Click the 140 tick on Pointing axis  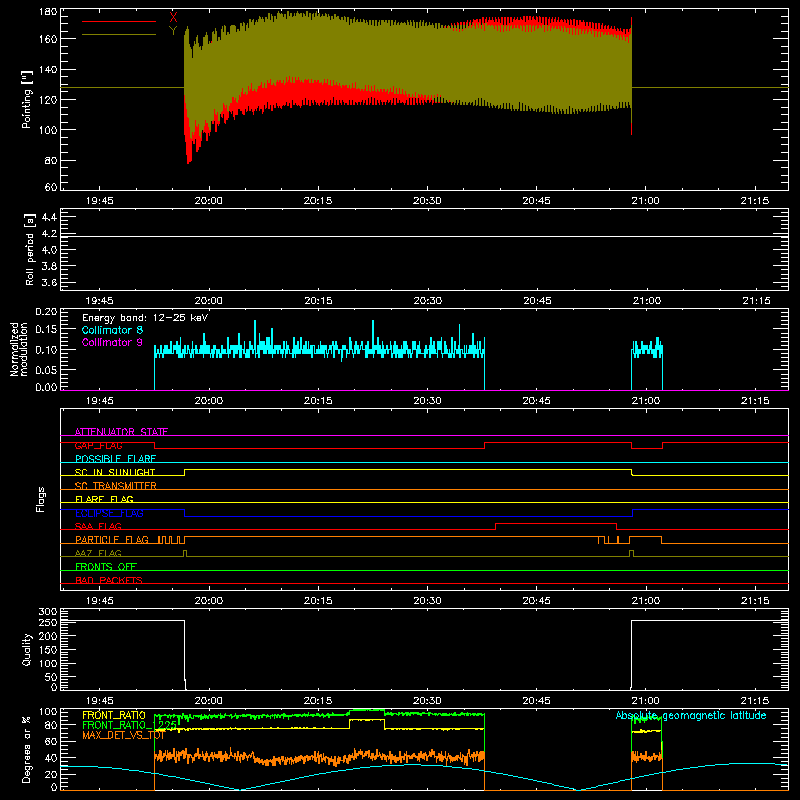[48, 70]
